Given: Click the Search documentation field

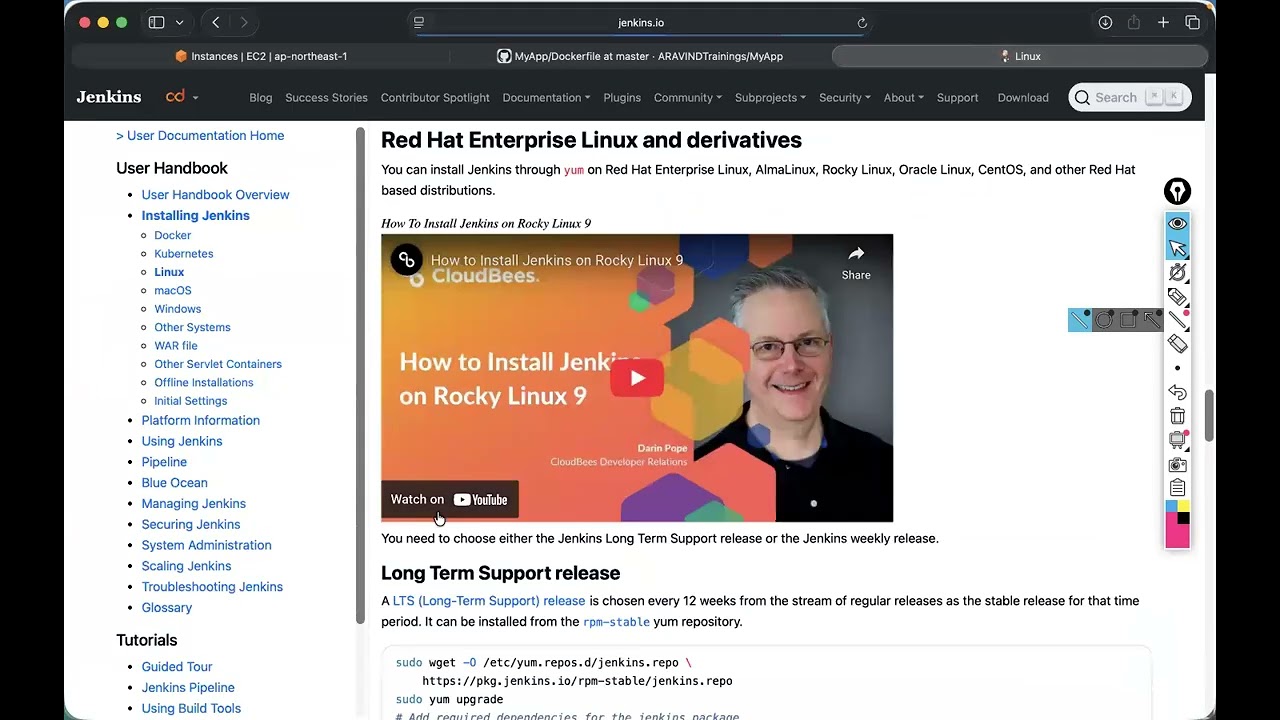Looking at the screenshot, I should 1130,97.
